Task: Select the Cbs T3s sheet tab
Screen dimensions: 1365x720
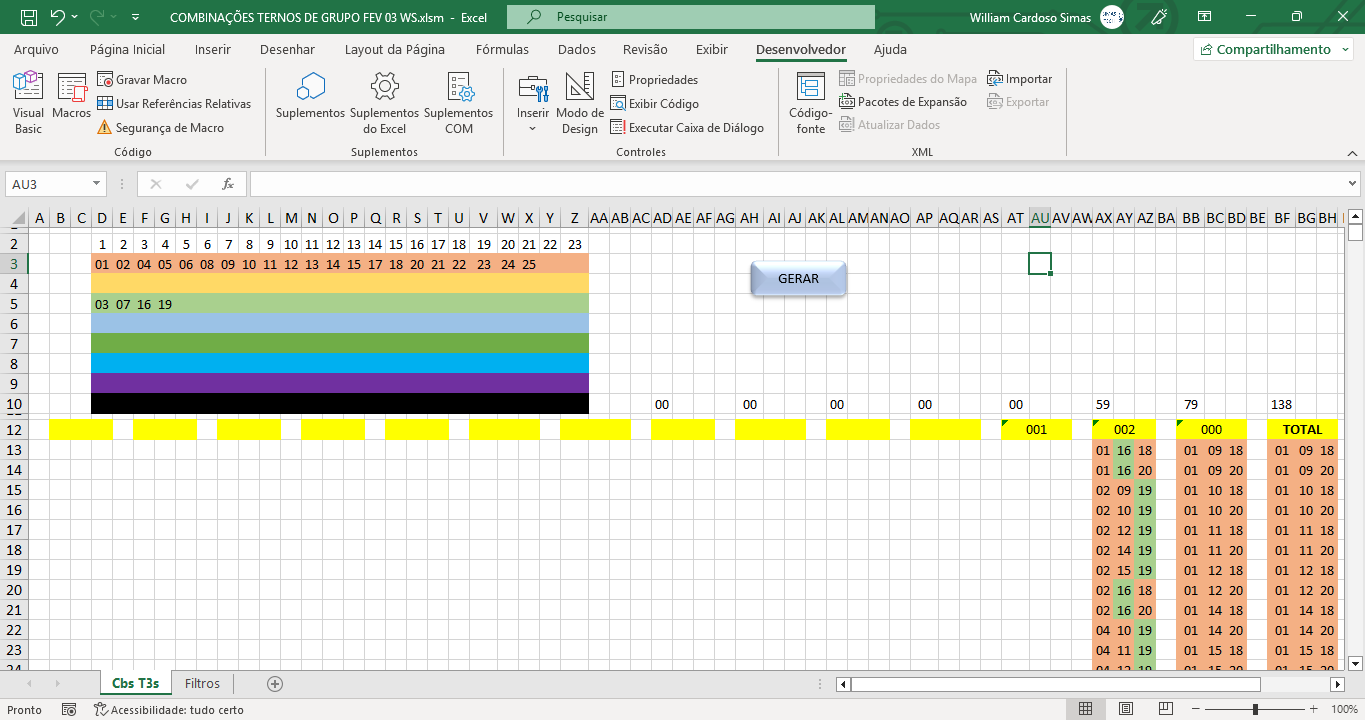Action: point(135,683)
